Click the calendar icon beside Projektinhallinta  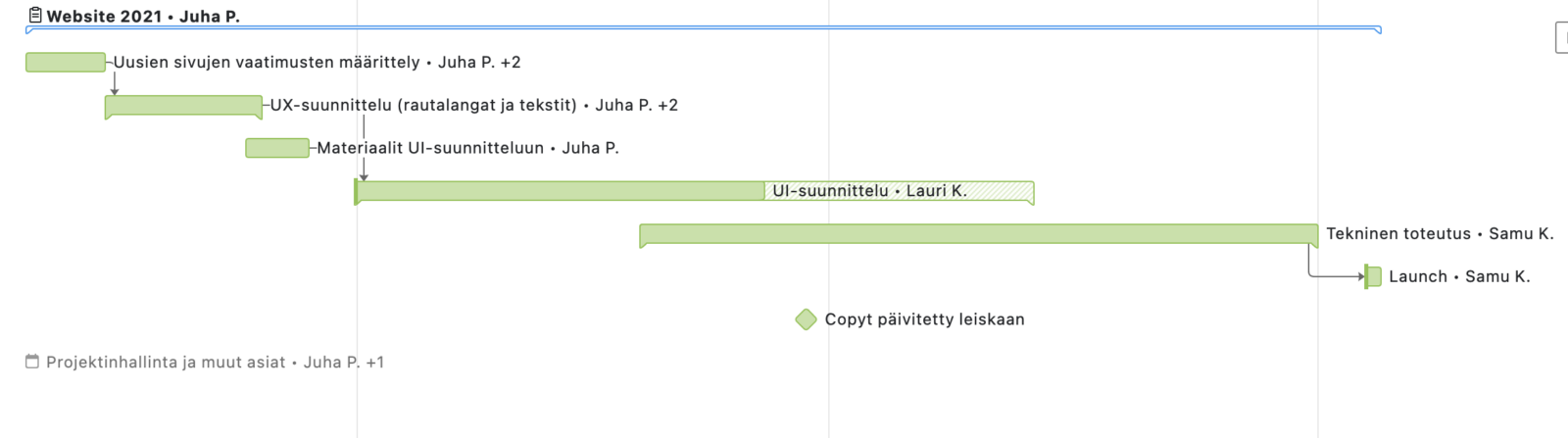32,362
